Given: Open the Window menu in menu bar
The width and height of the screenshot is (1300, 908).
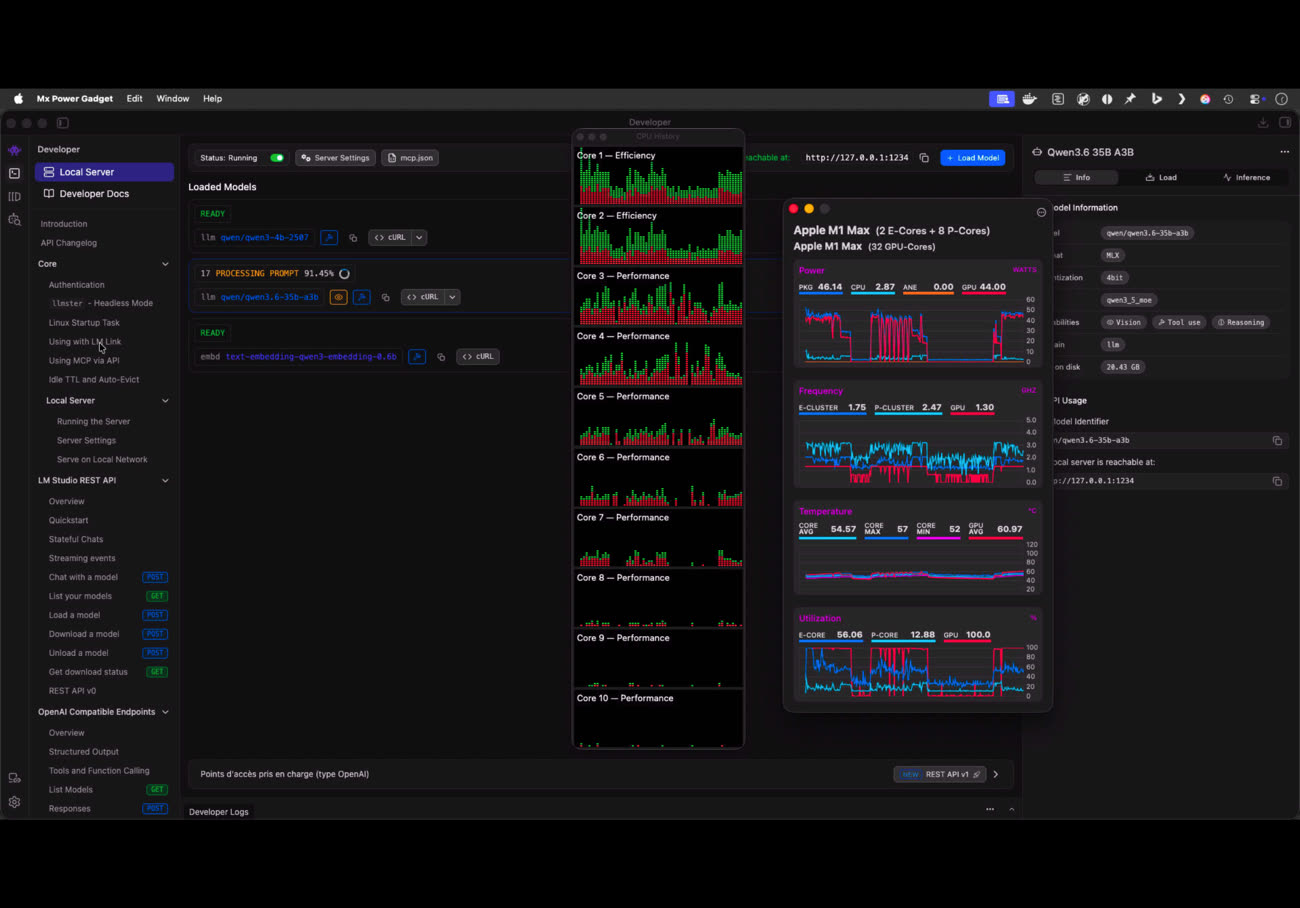Looking at the screenshot, I should tap(173, 99).
